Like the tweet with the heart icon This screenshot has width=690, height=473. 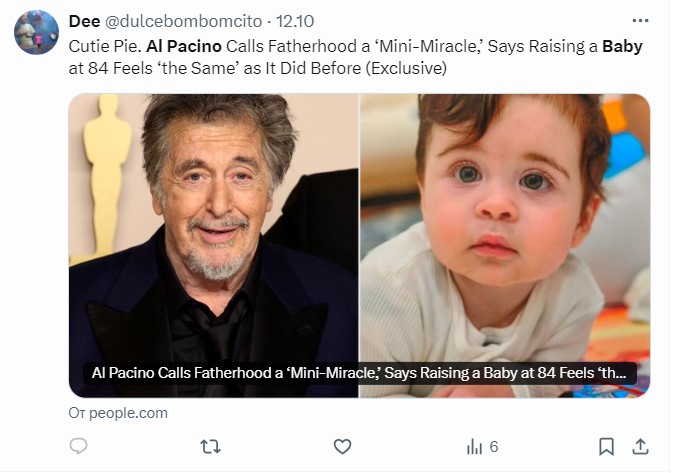tap(342, 446)
